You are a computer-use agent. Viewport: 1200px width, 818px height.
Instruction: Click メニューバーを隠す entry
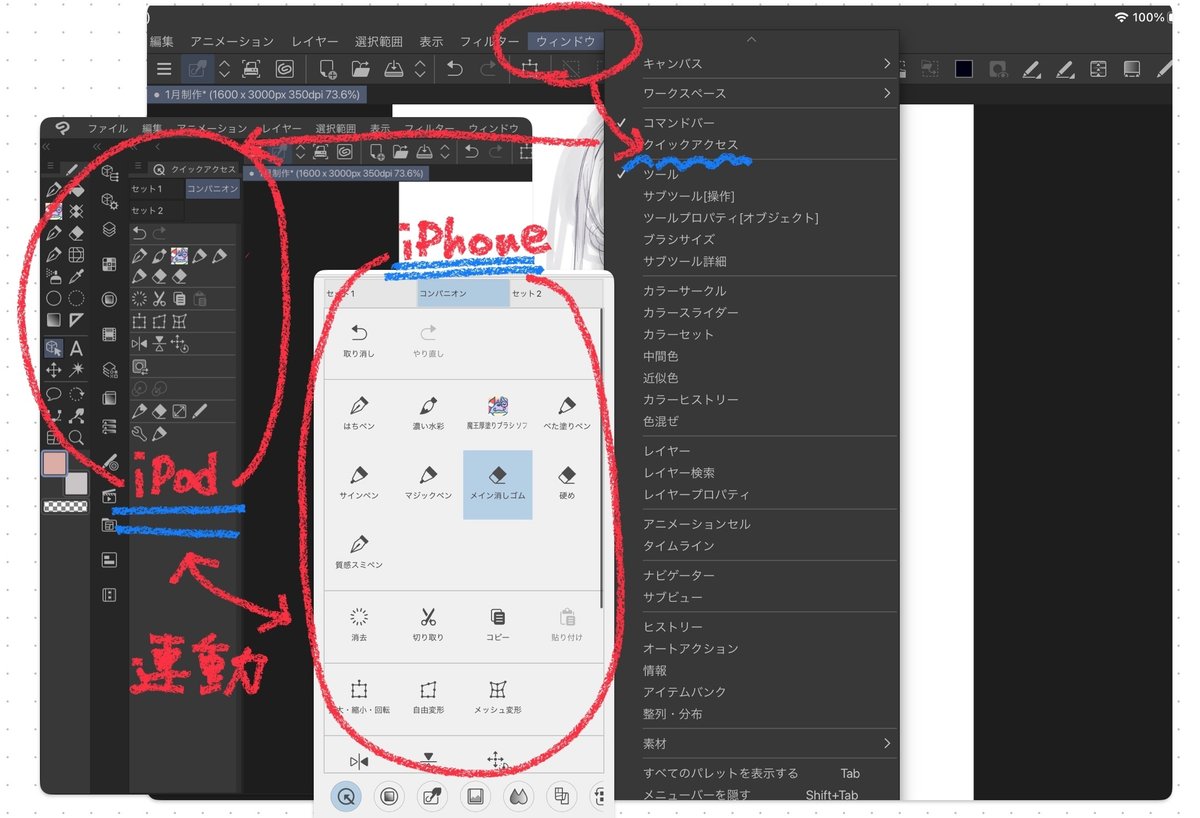coord(696,795)
